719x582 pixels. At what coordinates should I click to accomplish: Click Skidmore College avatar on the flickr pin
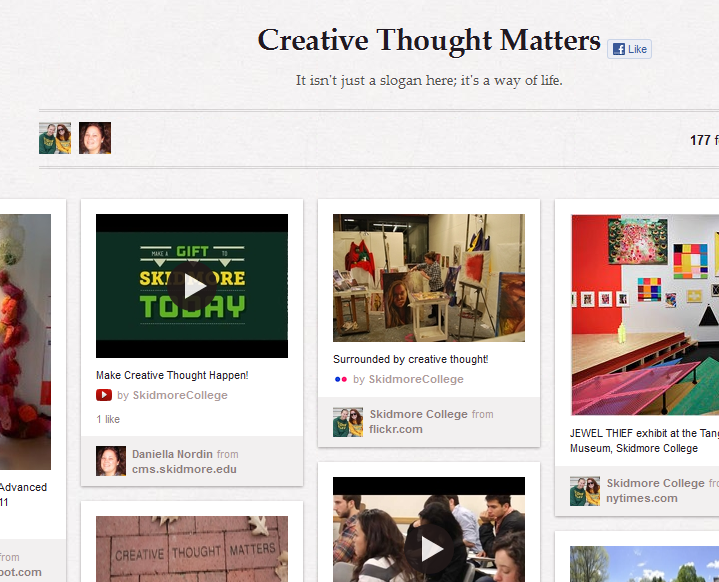click(x=348, y=422)
